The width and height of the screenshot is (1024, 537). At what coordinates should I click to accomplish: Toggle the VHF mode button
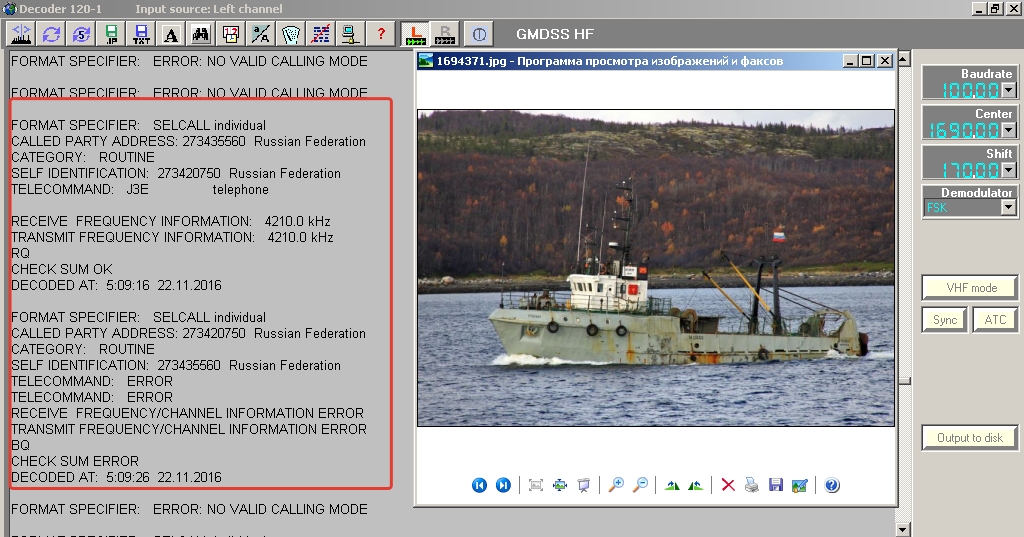971,287
